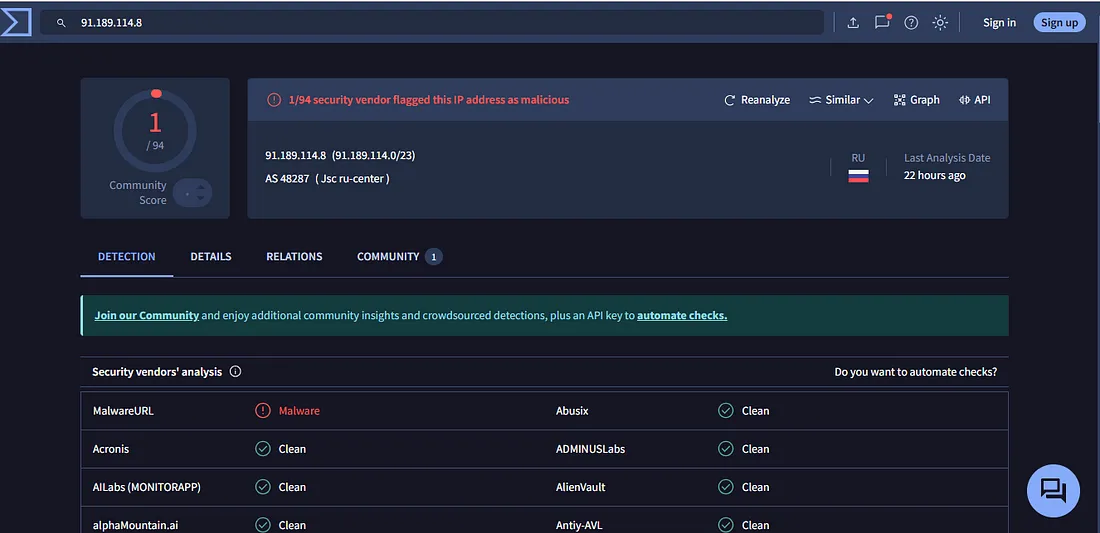The image size is (1100, 533).
Task: Click the magnifier search icon
Action: [62, 23]
